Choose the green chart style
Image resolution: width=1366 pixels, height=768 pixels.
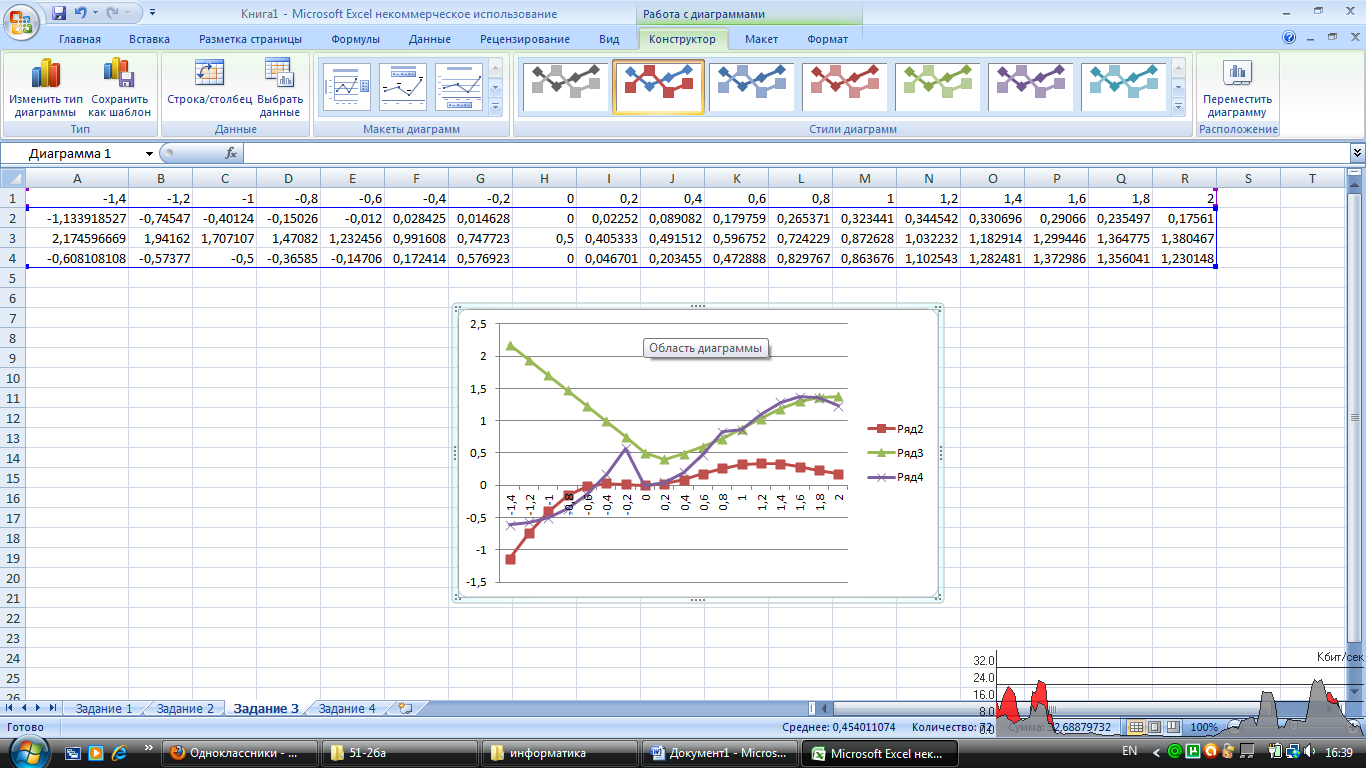[938, 87]
